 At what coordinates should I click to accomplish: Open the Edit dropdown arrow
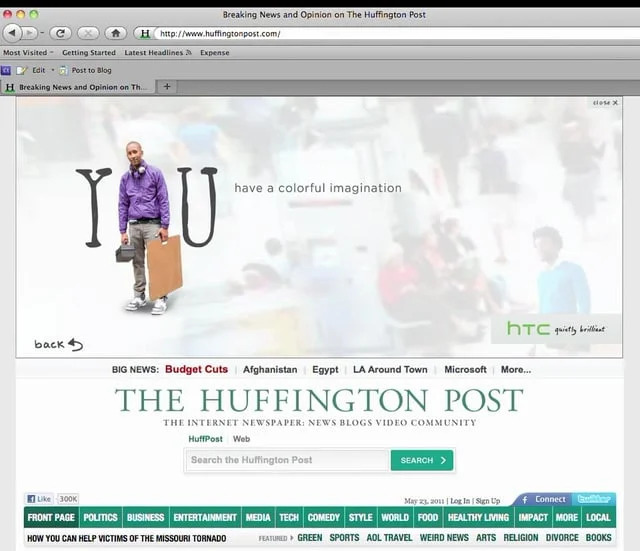pos(53,70)
